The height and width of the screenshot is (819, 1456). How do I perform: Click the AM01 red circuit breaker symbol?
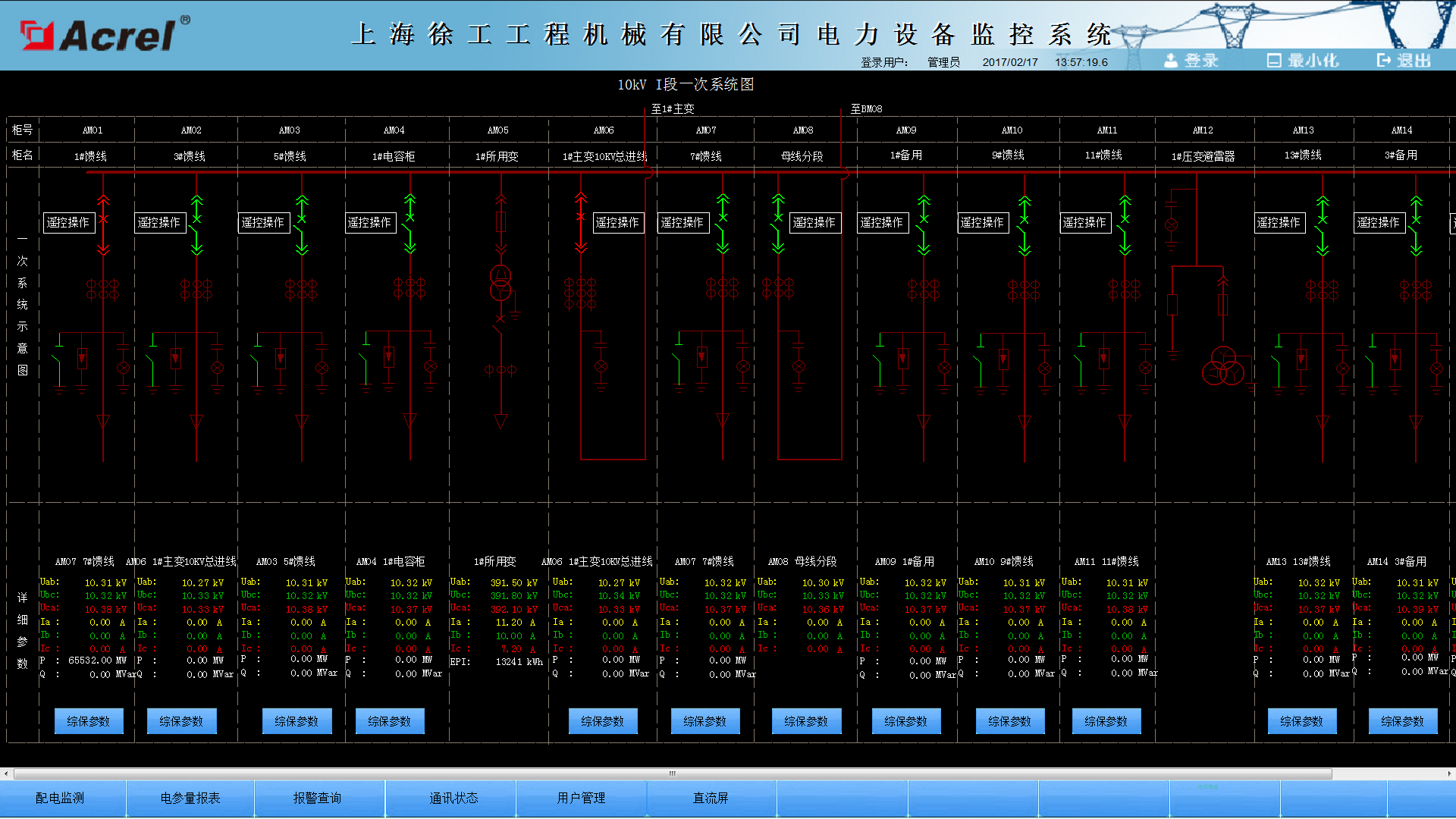point(104,224)
